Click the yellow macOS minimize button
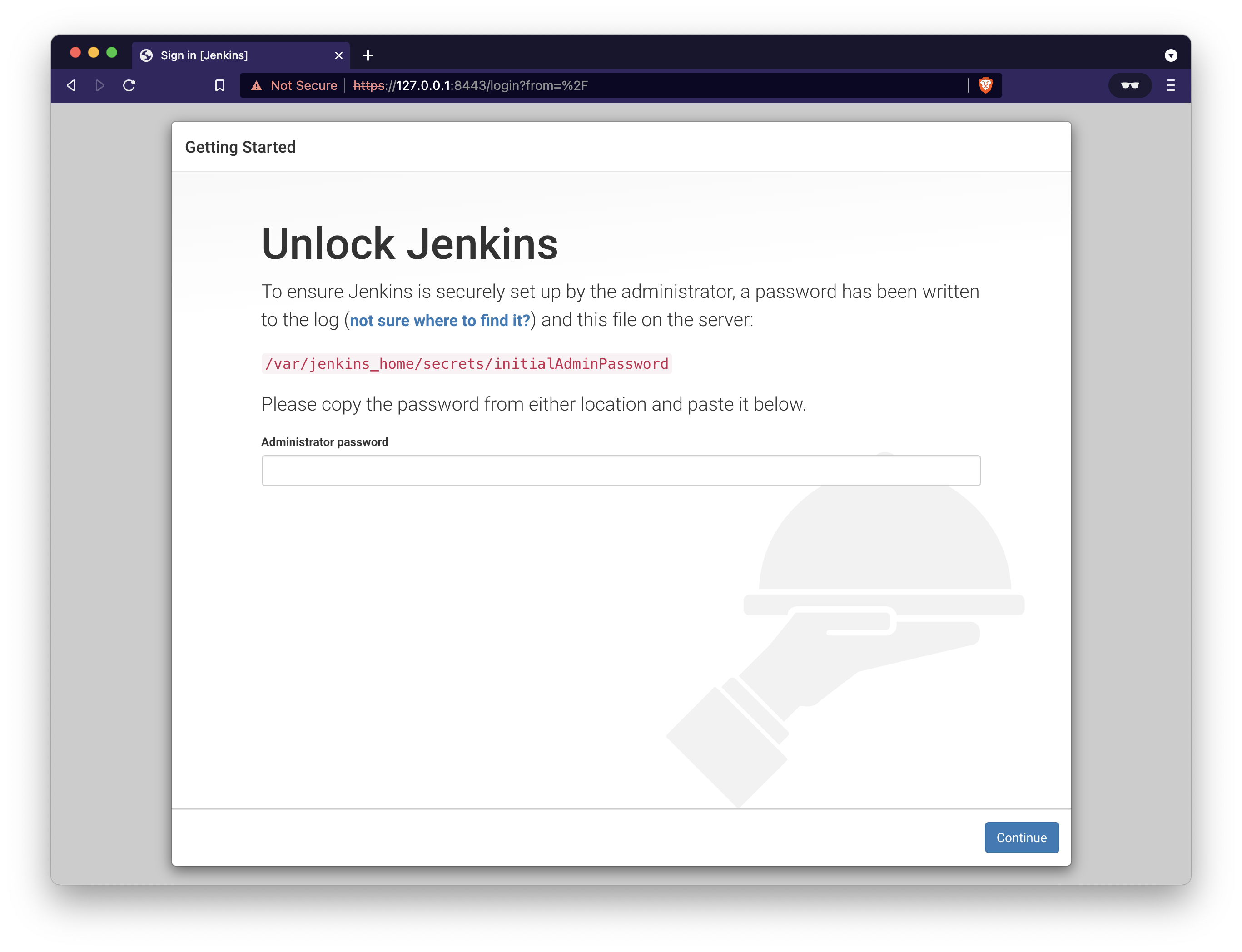This screenshot has height=952, width=1242. pyautogui.click(x=94, y=53)
